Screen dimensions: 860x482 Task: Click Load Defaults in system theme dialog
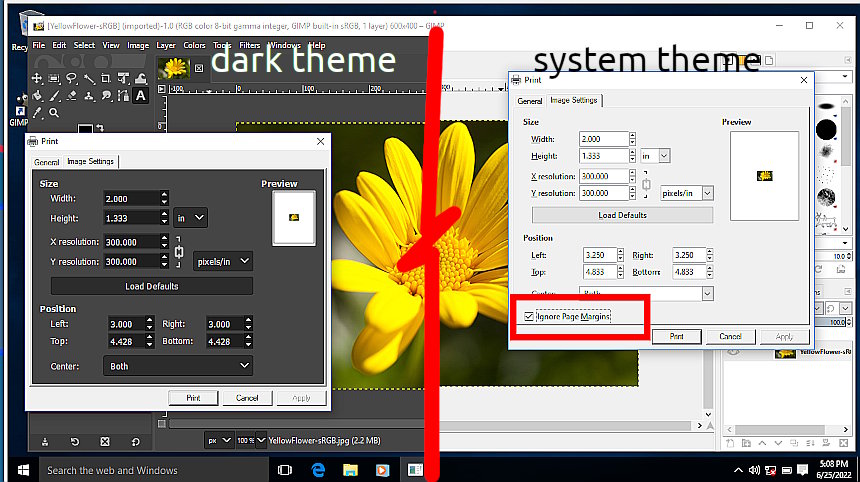pyautogui.click(x=623, y=215)
